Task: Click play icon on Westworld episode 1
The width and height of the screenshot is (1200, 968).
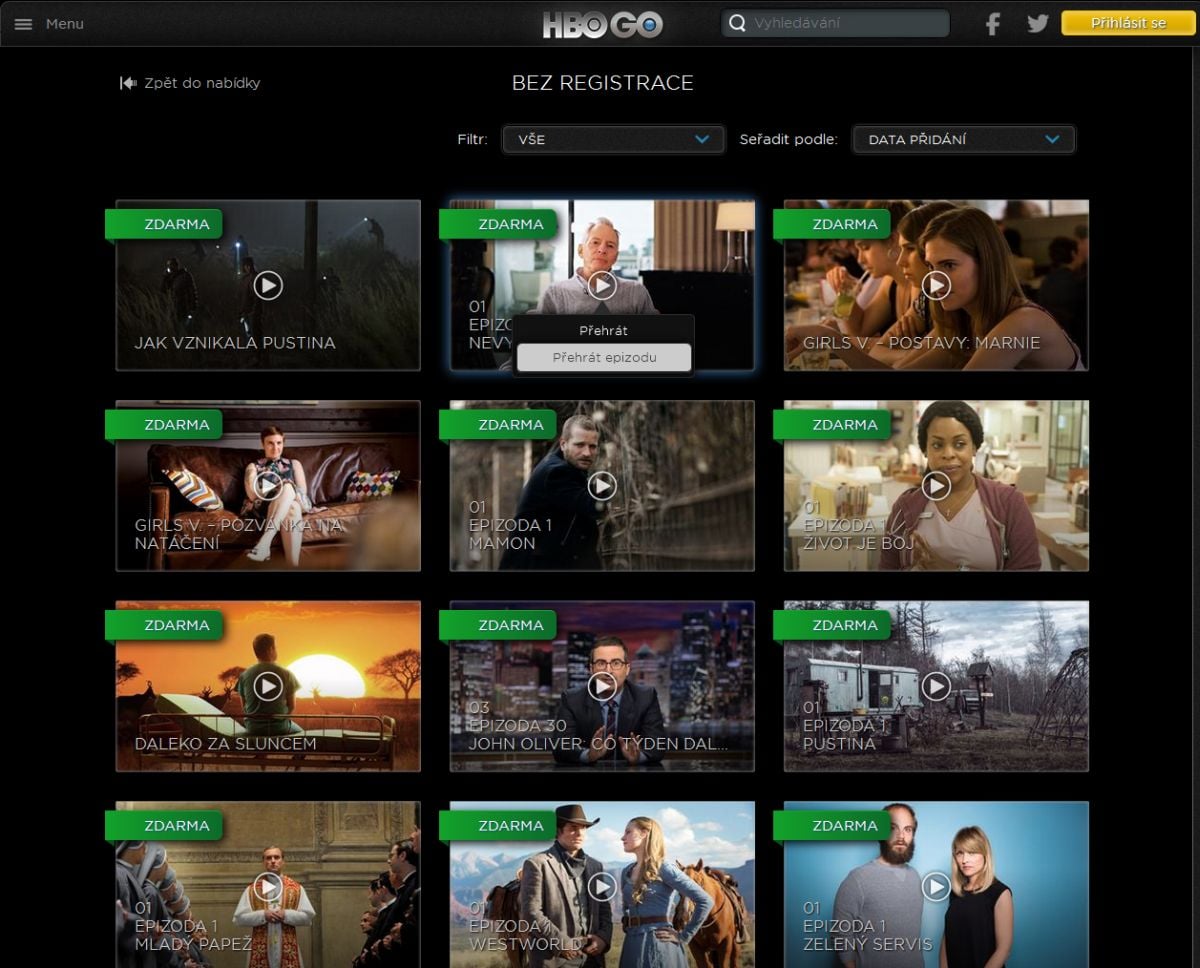Action: tap(602, 886)
